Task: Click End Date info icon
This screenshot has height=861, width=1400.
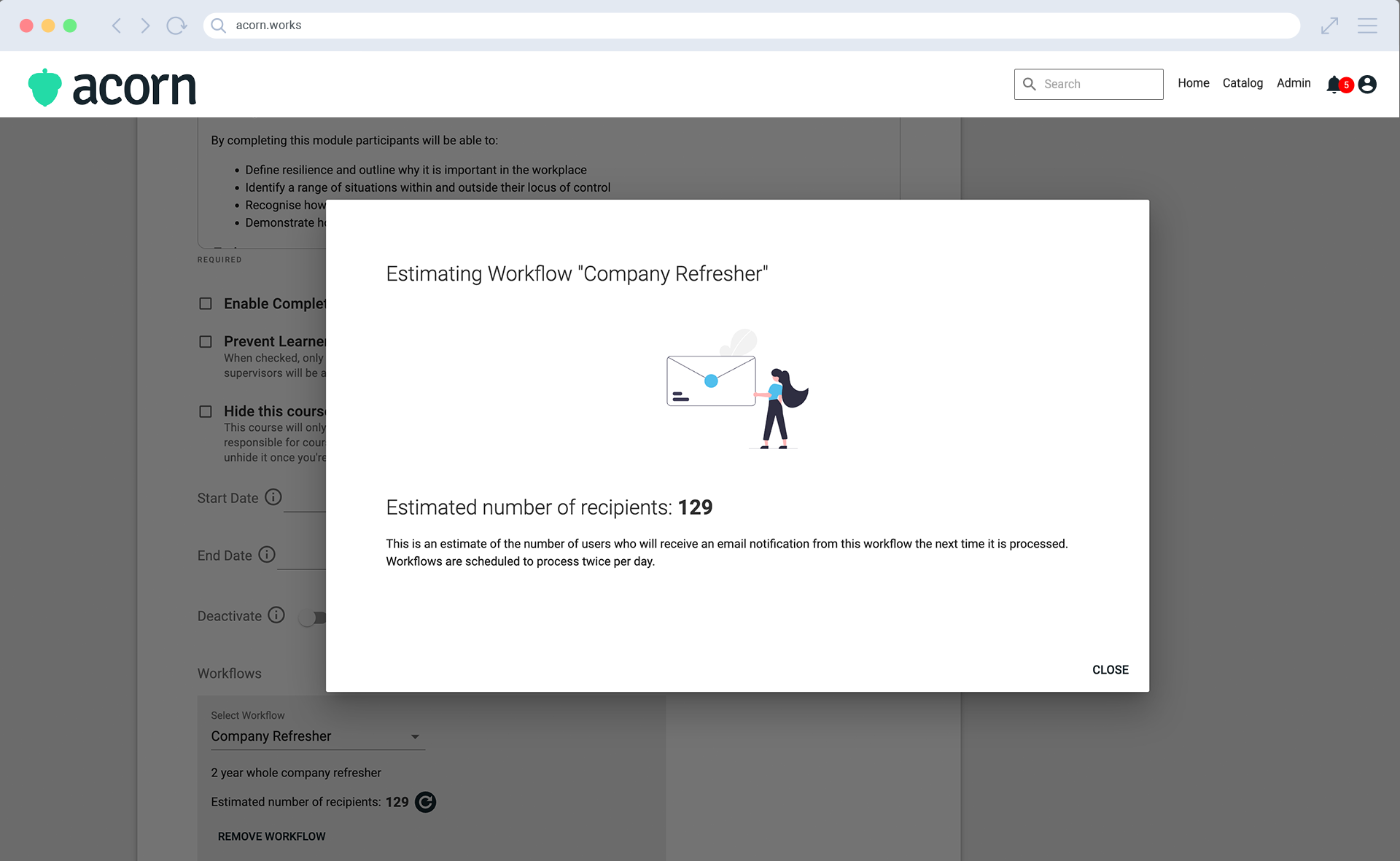Action: (x=267, y=555)
